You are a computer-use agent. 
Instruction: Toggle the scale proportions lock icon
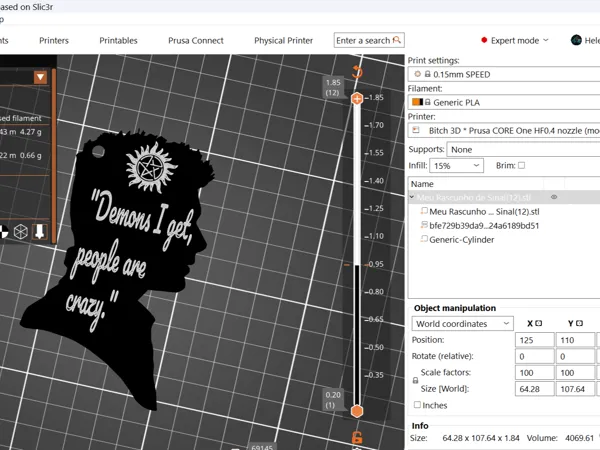click(415, 381)
